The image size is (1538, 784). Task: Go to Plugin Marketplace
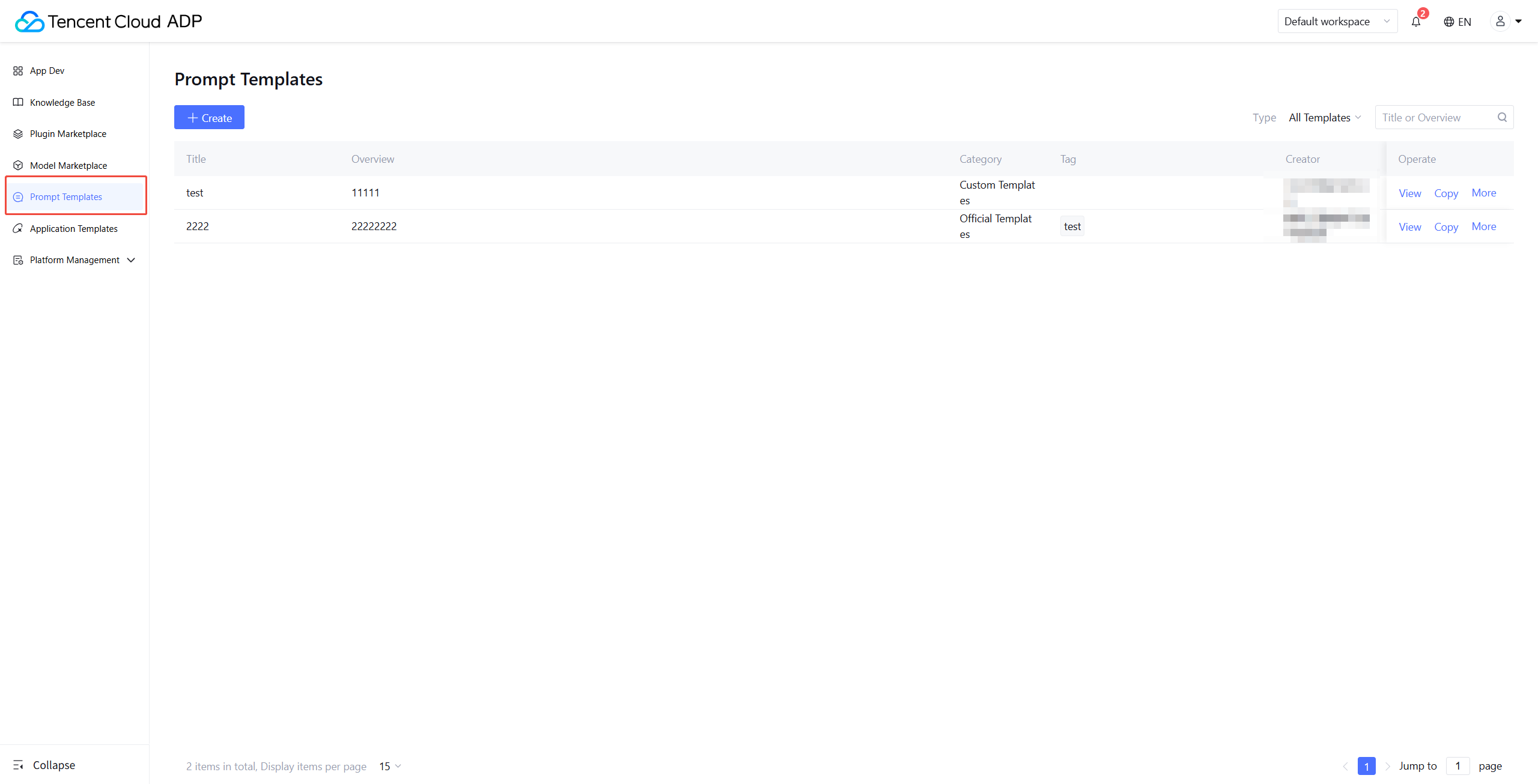coord(68,134)
